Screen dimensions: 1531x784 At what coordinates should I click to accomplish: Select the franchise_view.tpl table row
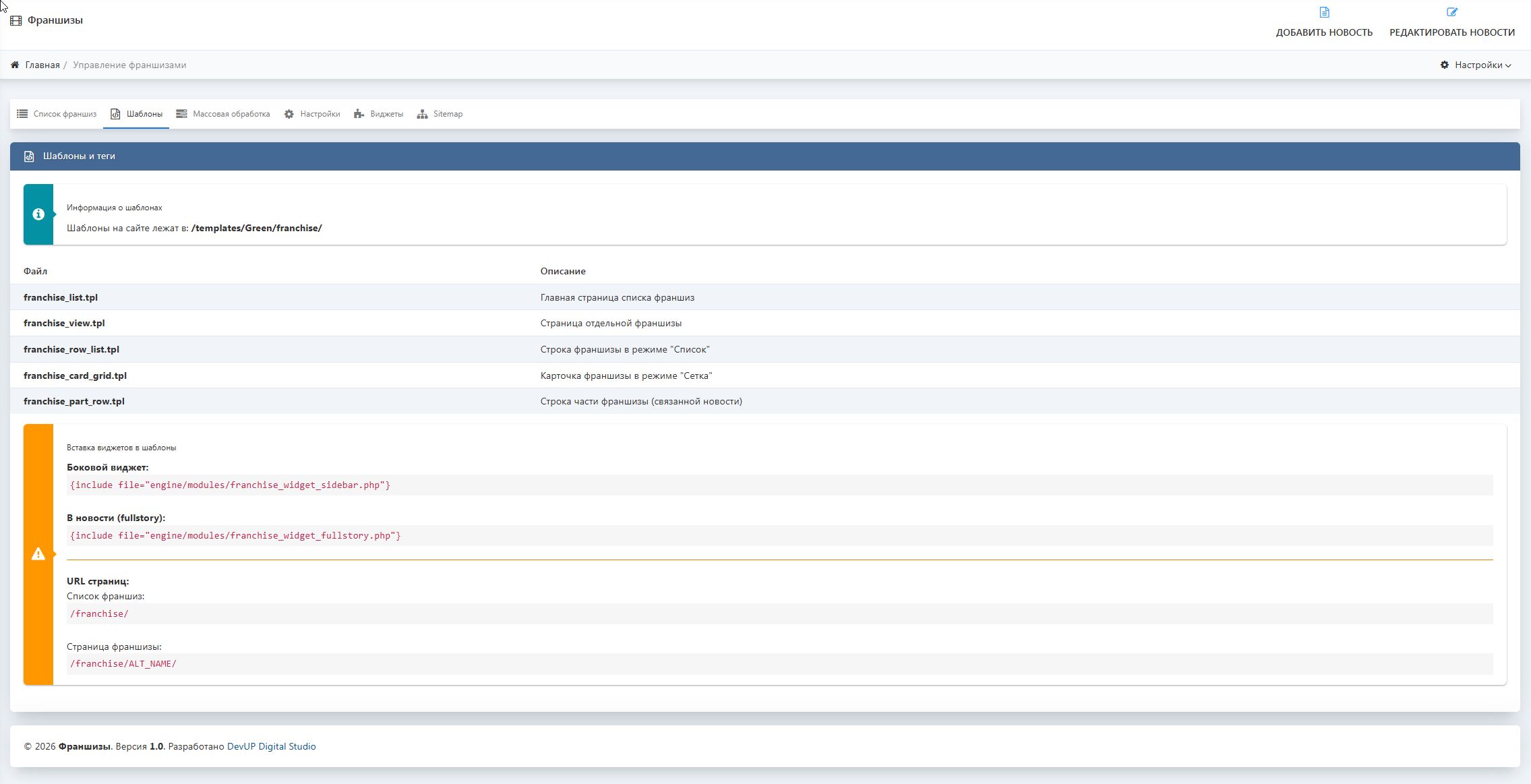pos(64,323)
